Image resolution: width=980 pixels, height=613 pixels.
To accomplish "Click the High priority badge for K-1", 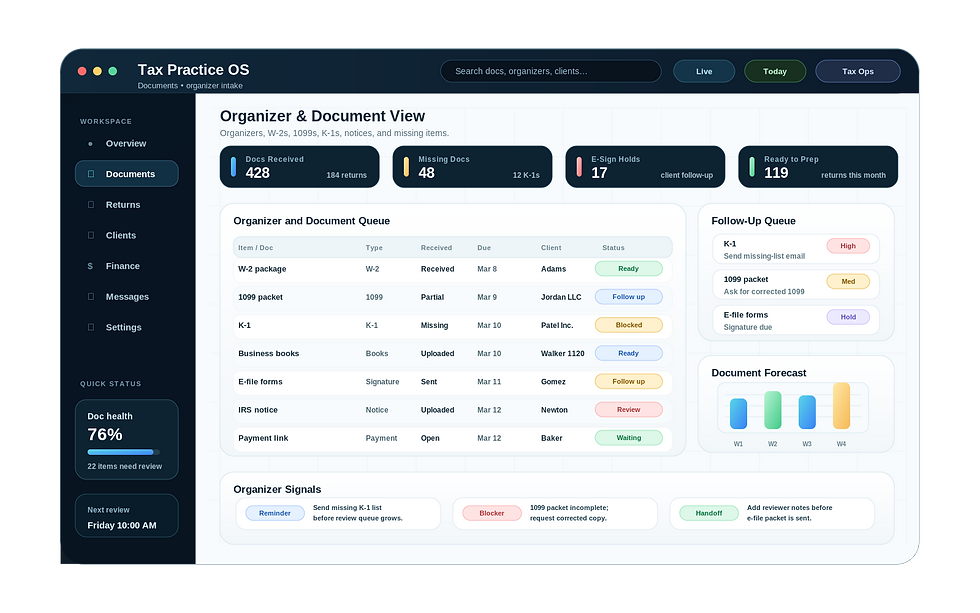I will [x=848, y=246].
